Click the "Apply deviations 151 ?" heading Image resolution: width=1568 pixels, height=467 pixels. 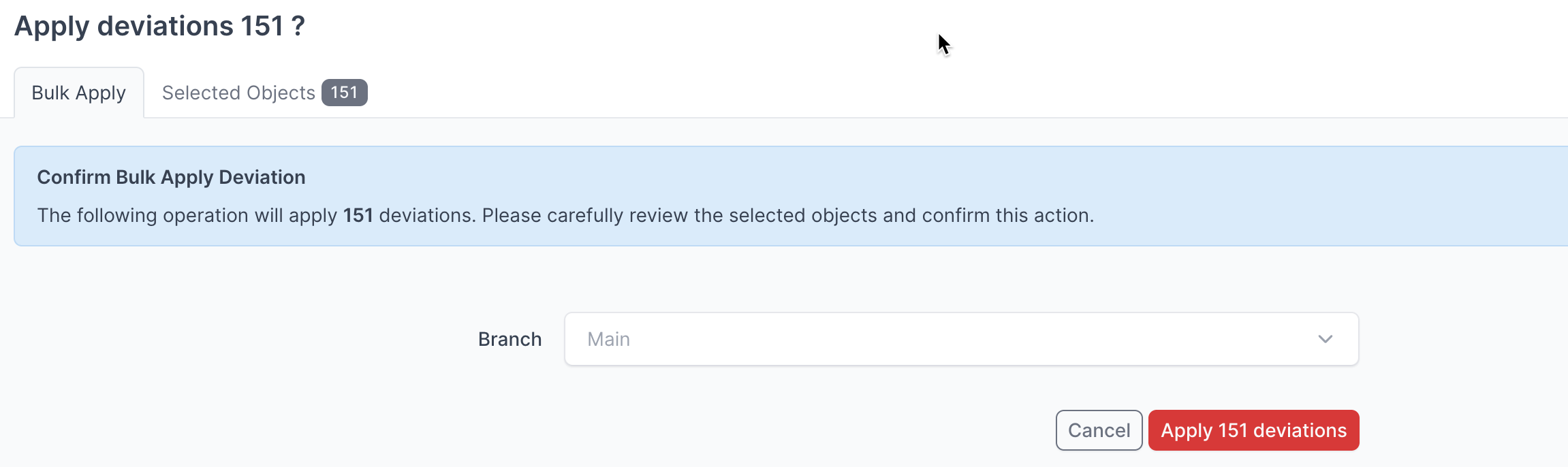click(159, 27)
